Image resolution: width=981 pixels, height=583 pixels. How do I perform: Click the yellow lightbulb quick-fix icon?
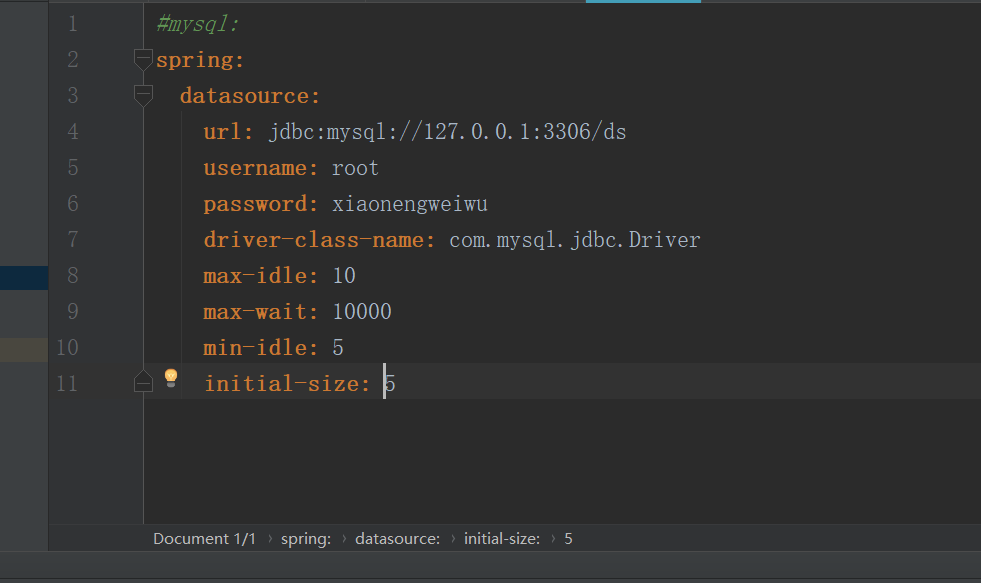coord(171,378)
